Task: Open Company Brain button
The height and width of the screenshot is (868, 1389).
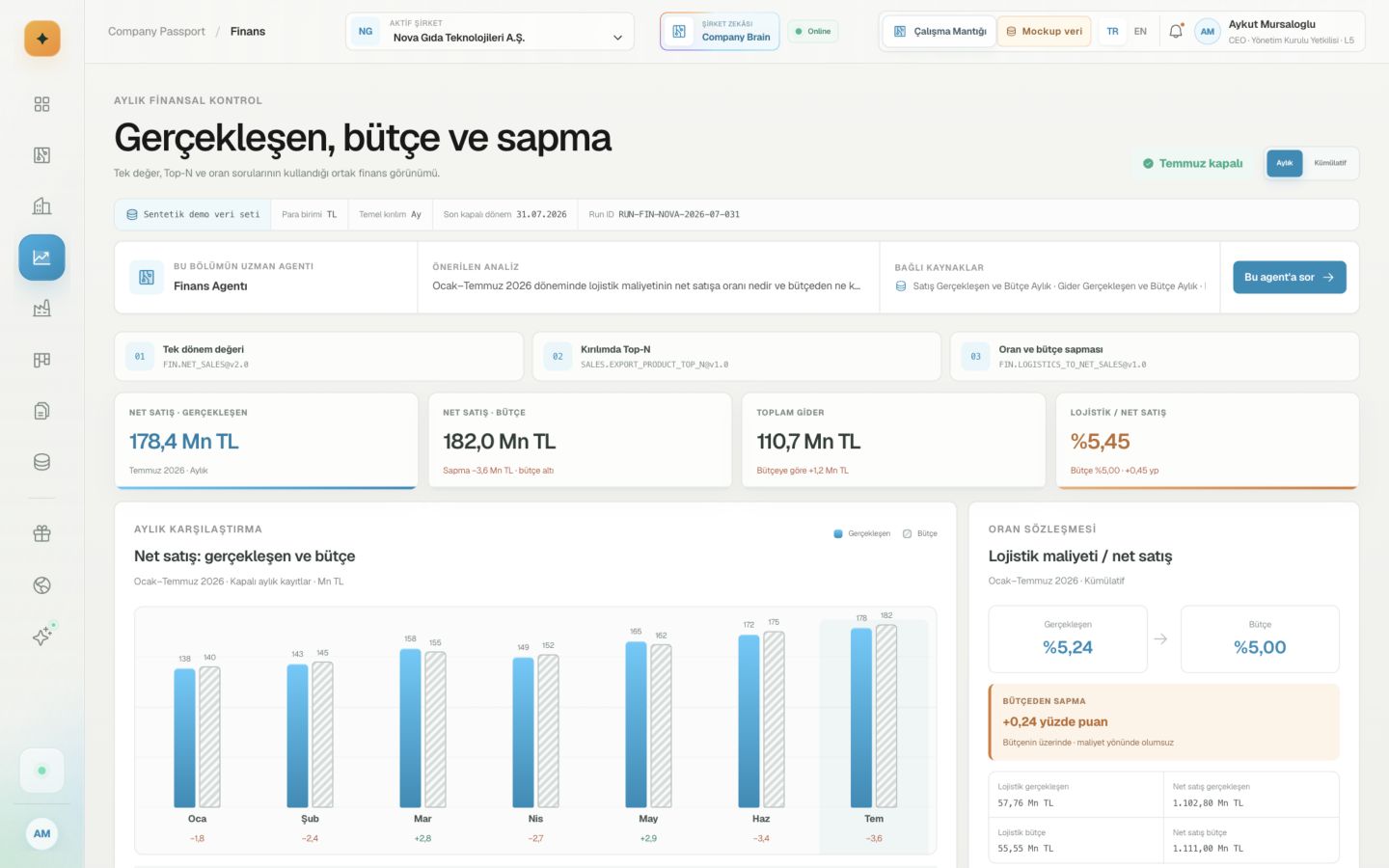Action: point(720,32)
